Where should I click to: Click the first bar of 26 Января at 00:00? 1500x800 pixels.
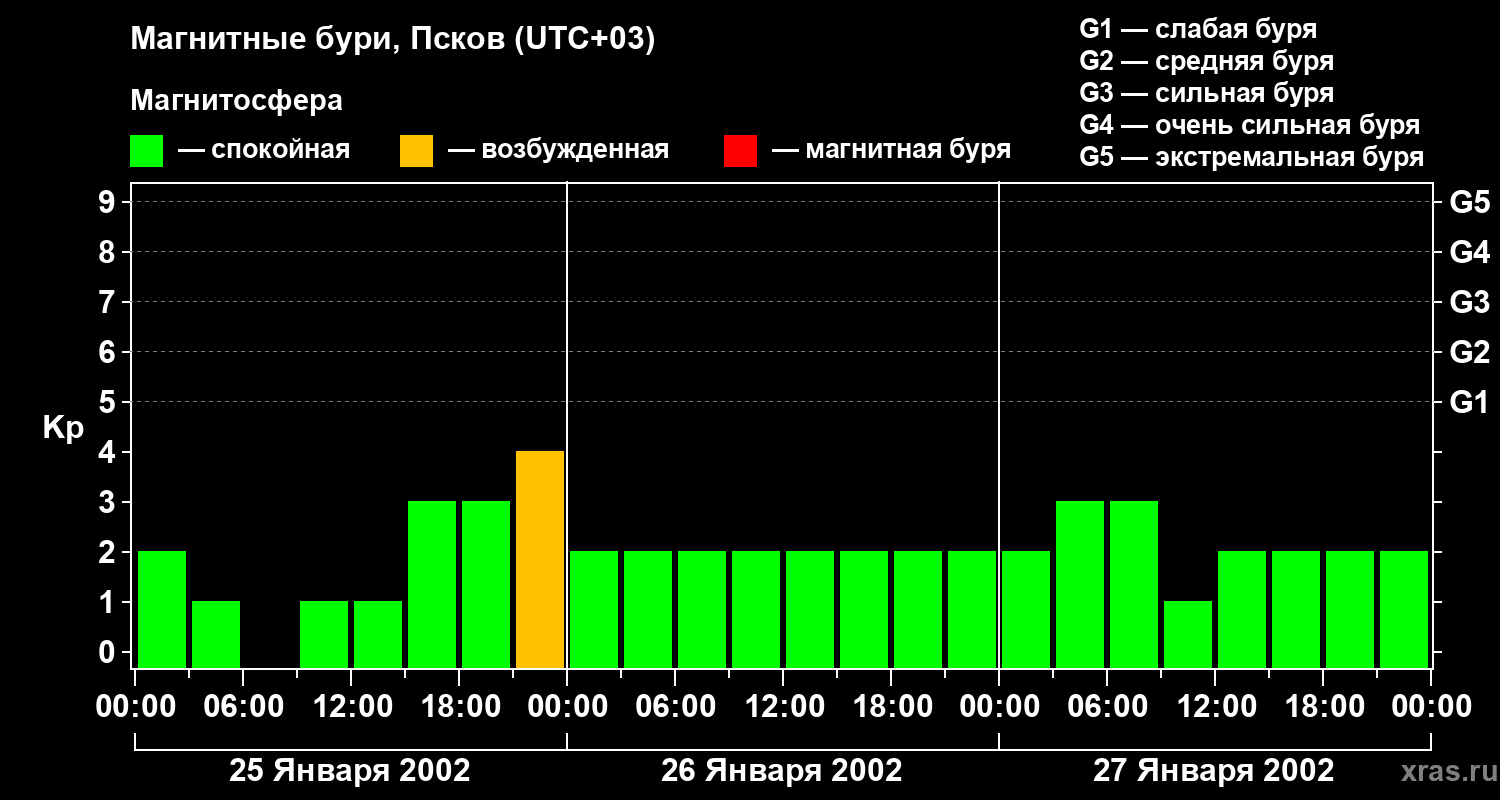click(594, 609)
